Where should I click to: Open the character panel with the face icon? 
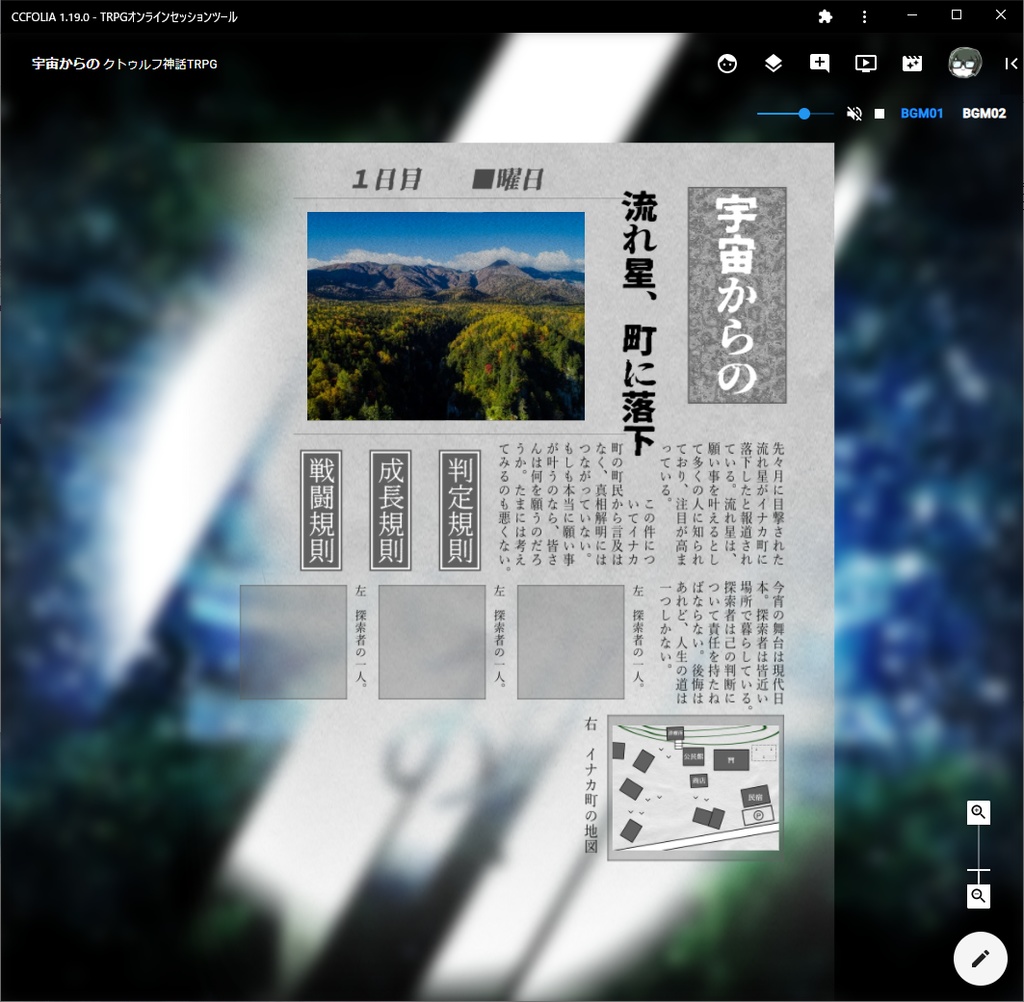point(727,63)
